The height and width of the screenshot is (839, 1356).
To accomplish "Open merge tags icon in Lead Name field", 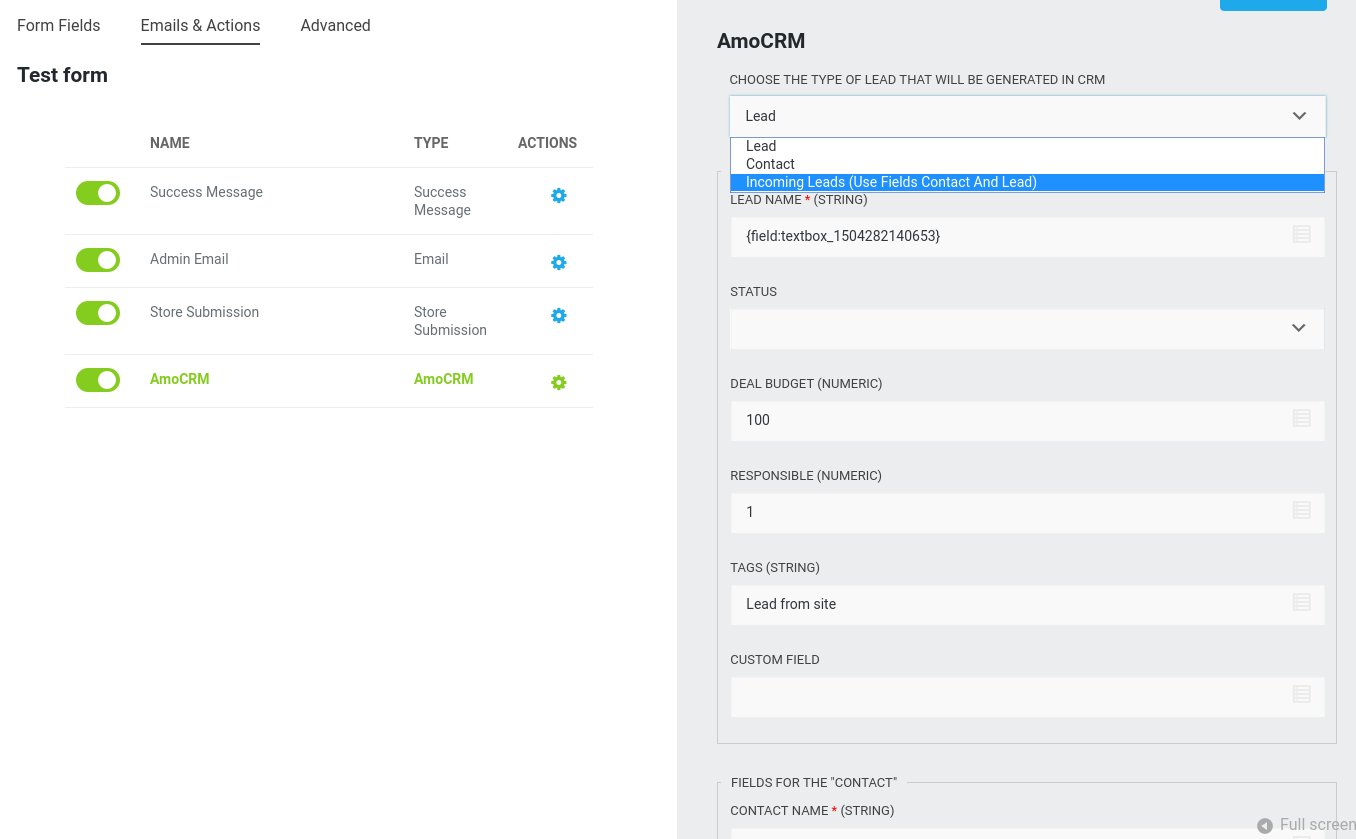I will (x=1301, y=235).
